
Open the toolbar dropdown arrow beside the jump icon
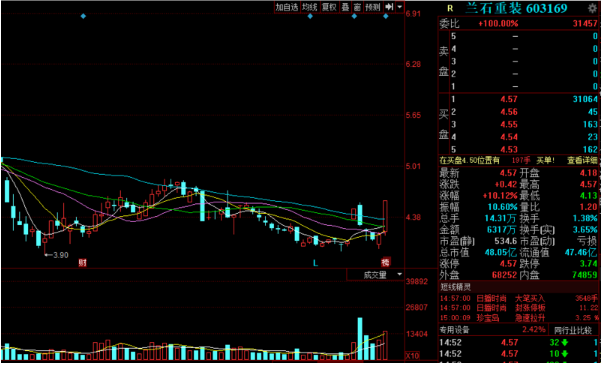tap(400, 7)
